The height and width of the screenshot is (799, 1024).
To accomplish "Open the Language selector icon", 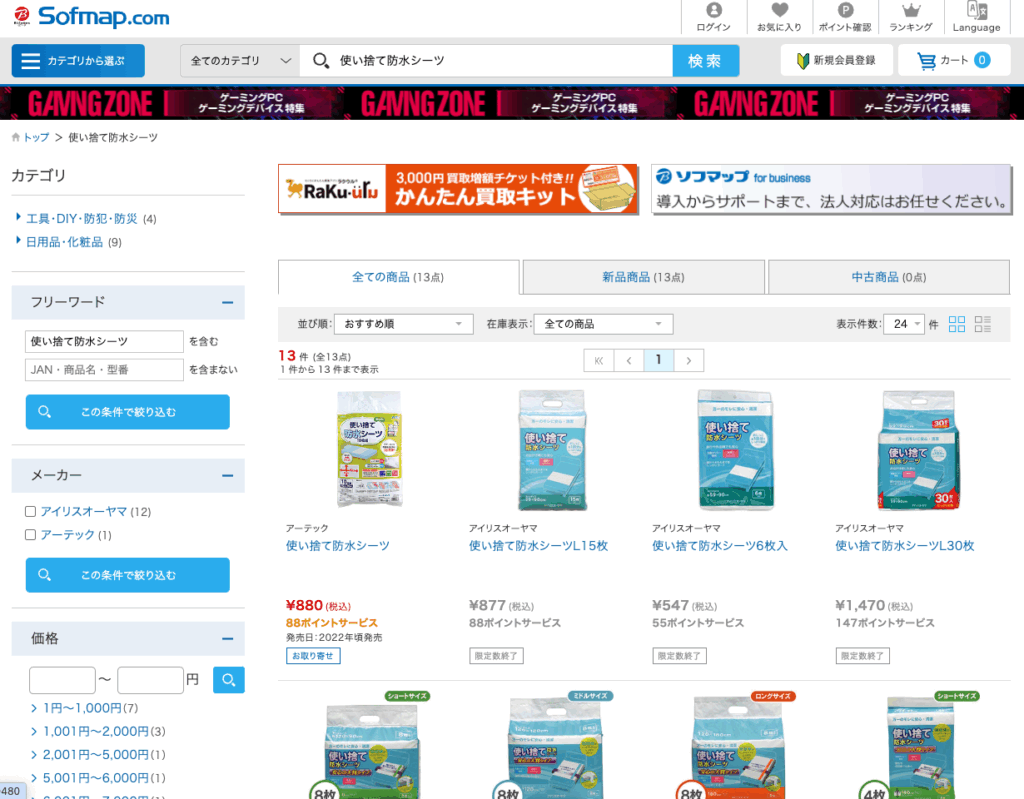I will (x=976, y=17).
